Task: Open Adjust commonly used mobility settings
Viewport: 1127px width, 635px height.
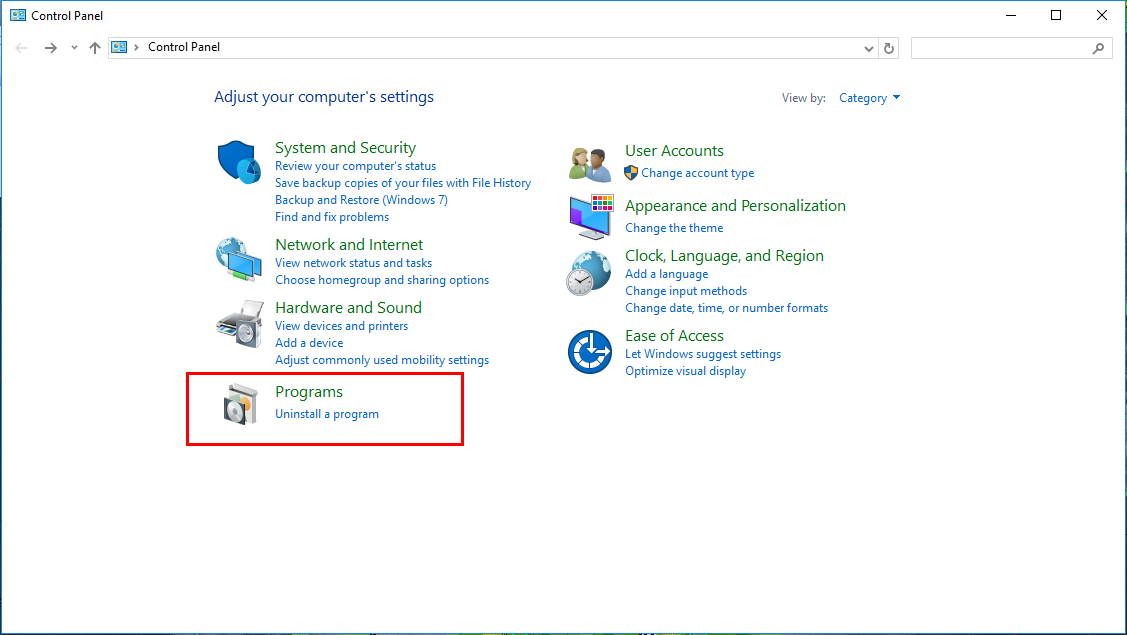Action: pyautogui.click(x=382, y=360)
